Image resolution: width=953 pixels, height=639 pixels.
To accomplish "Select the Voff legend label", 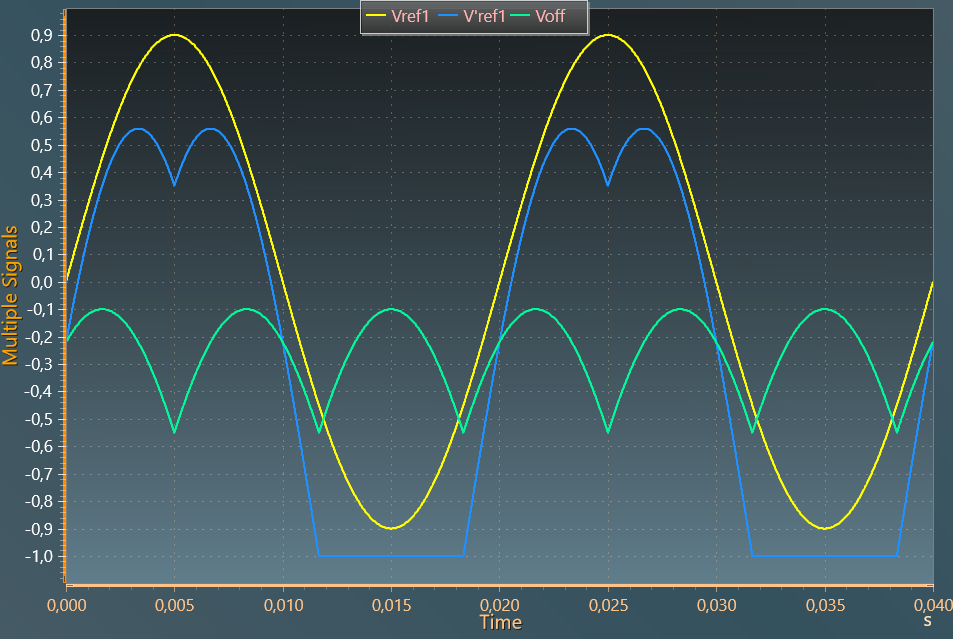I will (557, 16).
